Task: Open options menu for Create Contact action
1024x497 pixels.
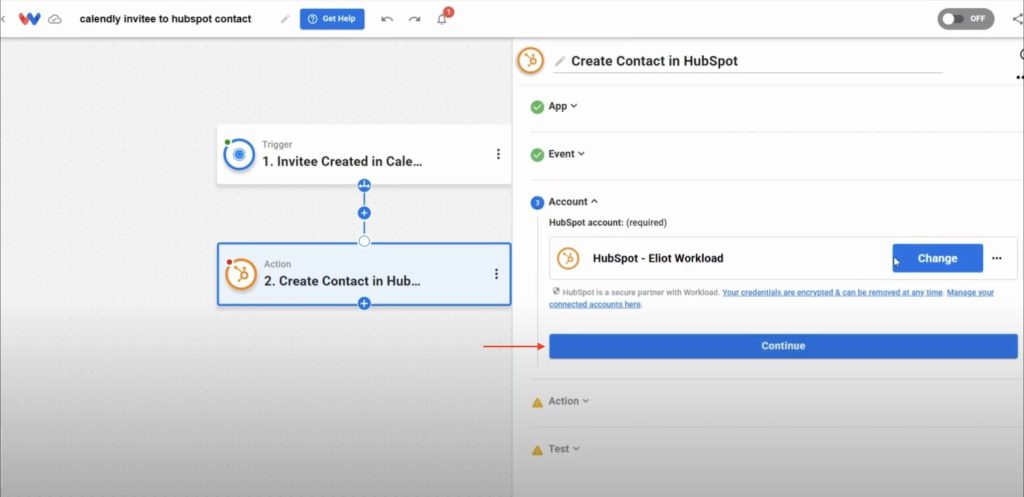Action: click(x=496, y=274)
